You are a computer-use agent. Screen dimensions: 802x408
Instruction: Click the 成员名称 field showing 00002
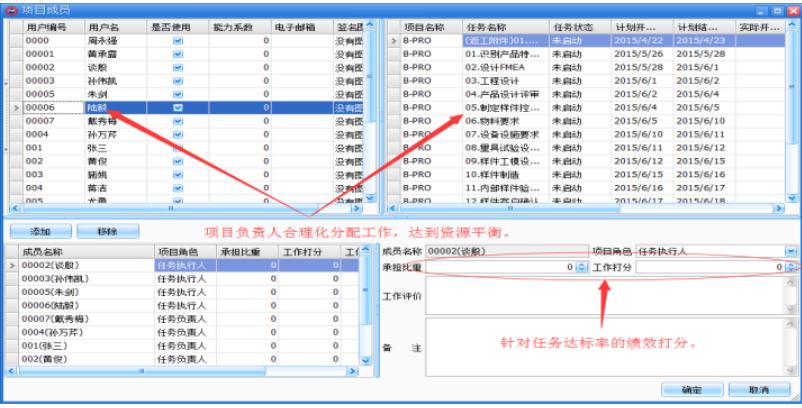507,252
